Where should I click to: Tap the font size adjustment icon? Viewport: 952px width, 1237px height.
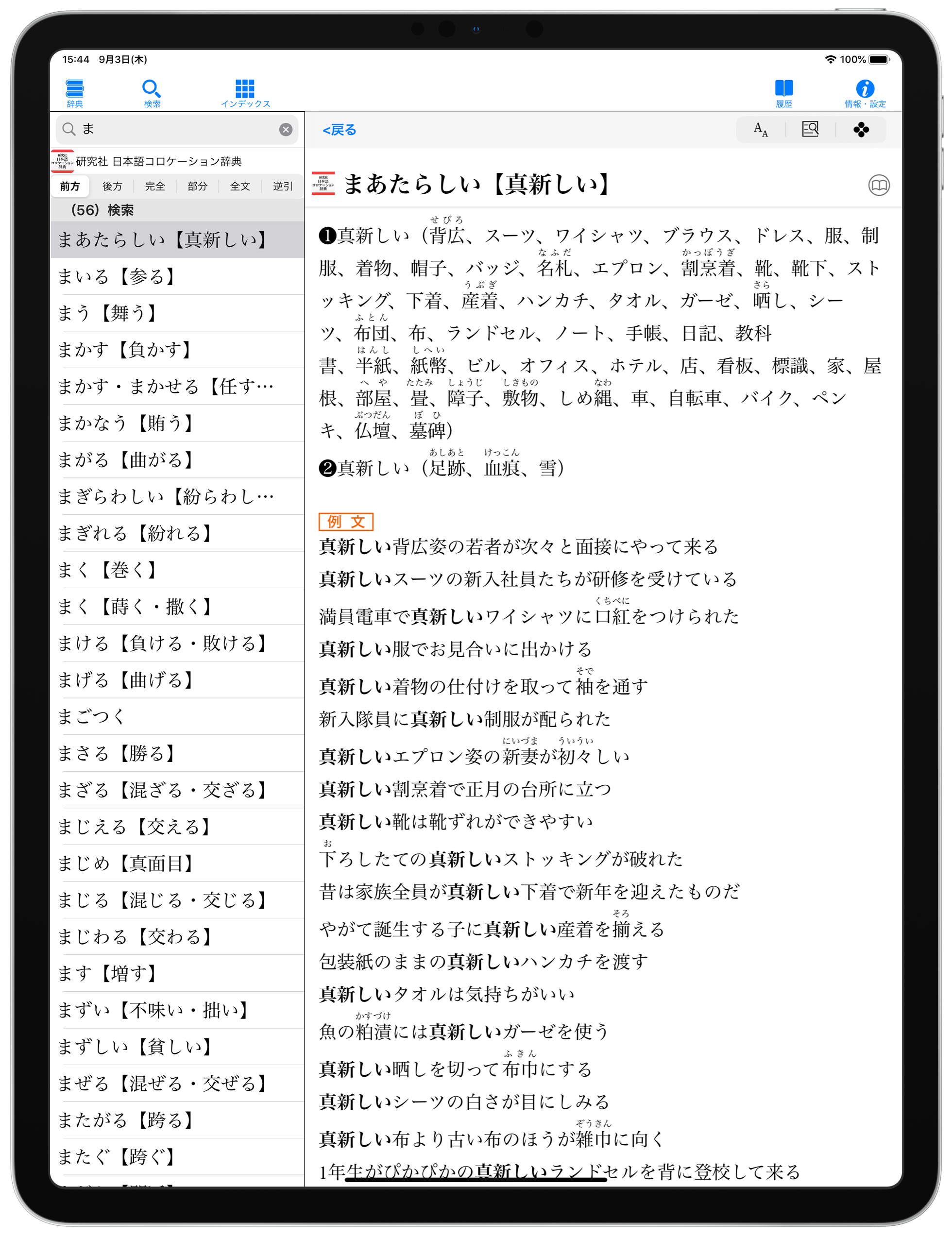[760, 130]
